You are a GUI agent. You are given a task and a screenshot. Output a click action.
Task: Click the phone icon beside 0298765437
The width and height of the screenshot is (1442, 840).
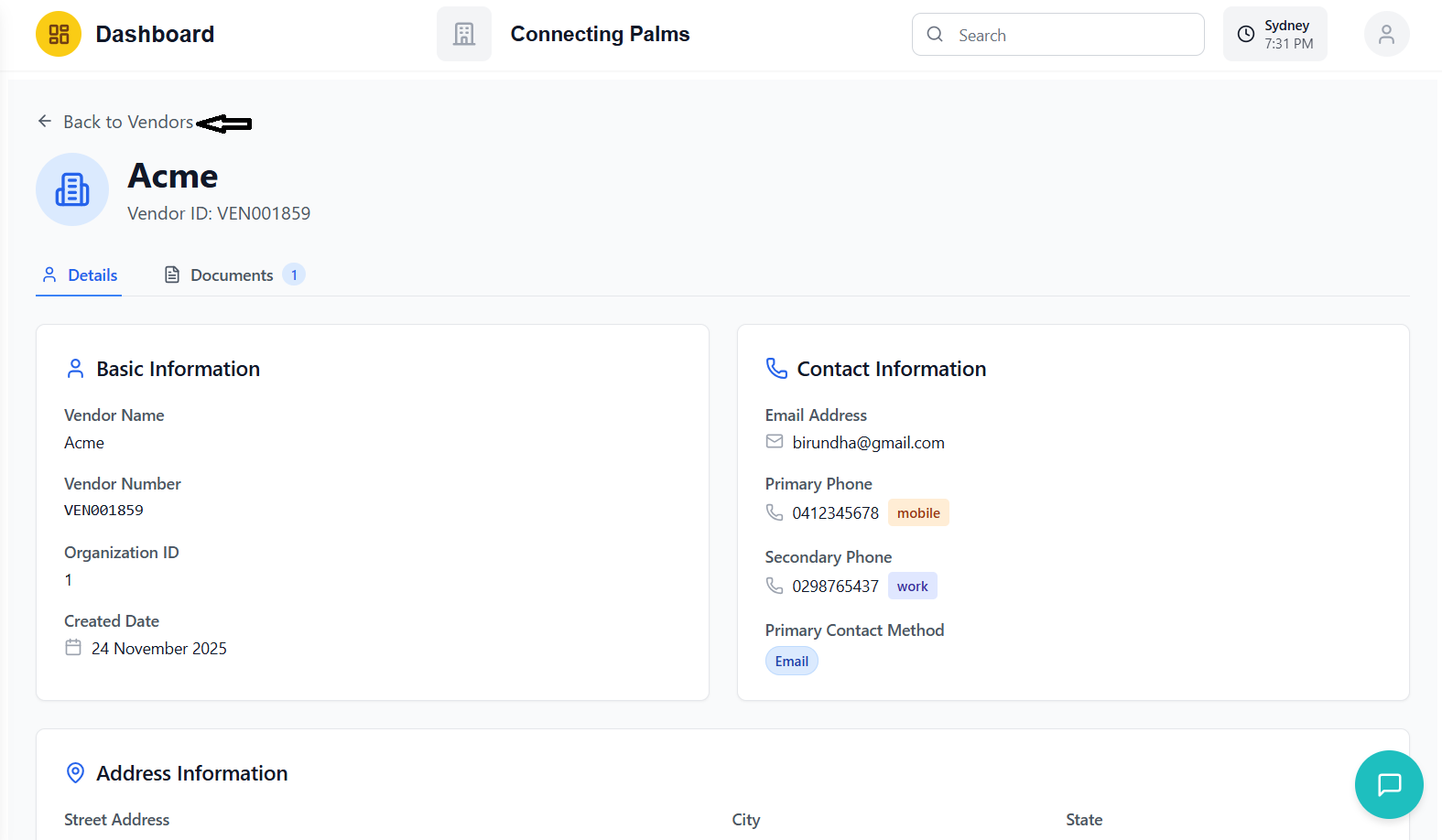click(x=775, y=586)
